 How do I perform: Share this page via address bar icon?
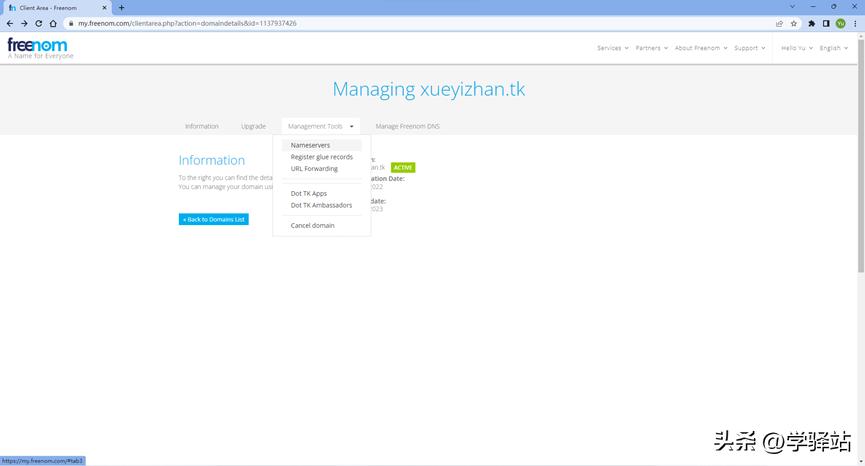pos(779,24)
